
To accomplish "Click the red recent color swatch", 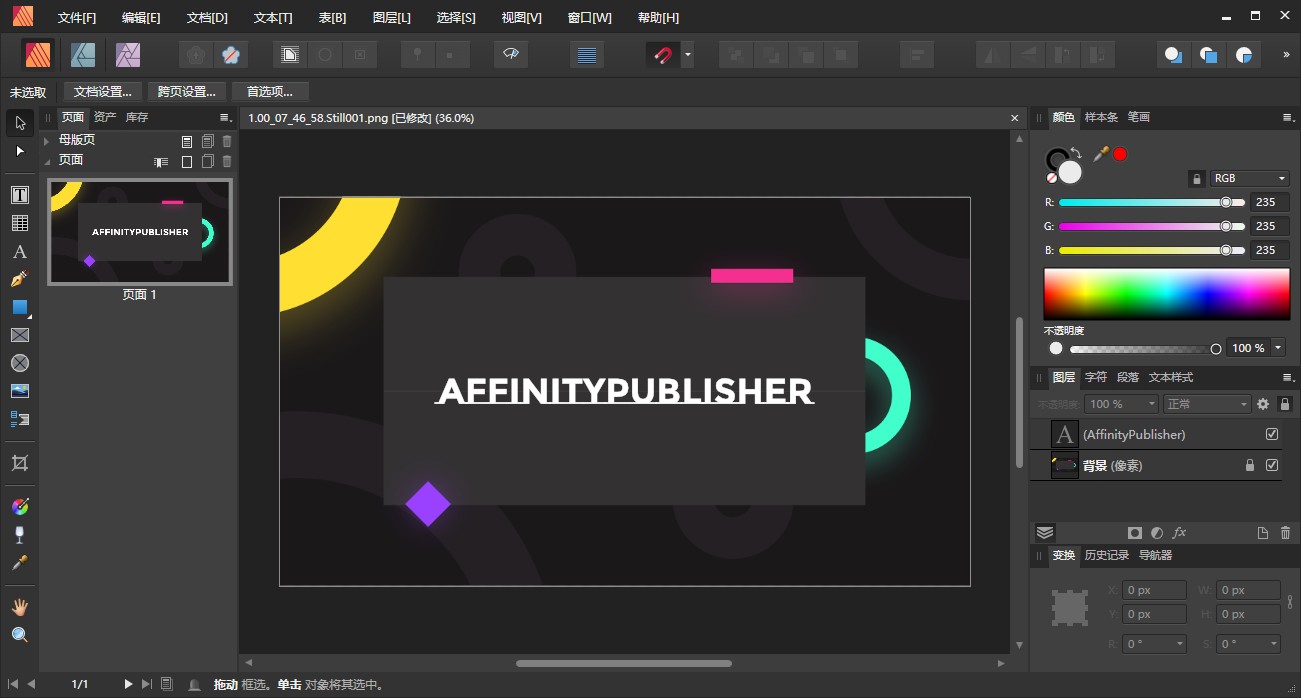I will [1120, 154].
